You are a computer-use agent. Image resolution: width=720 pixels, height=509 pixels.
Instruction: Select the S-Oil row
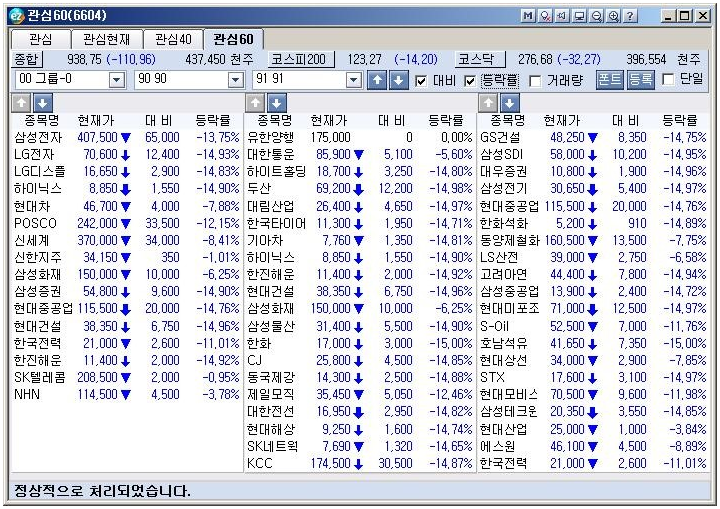click(593, 326)
